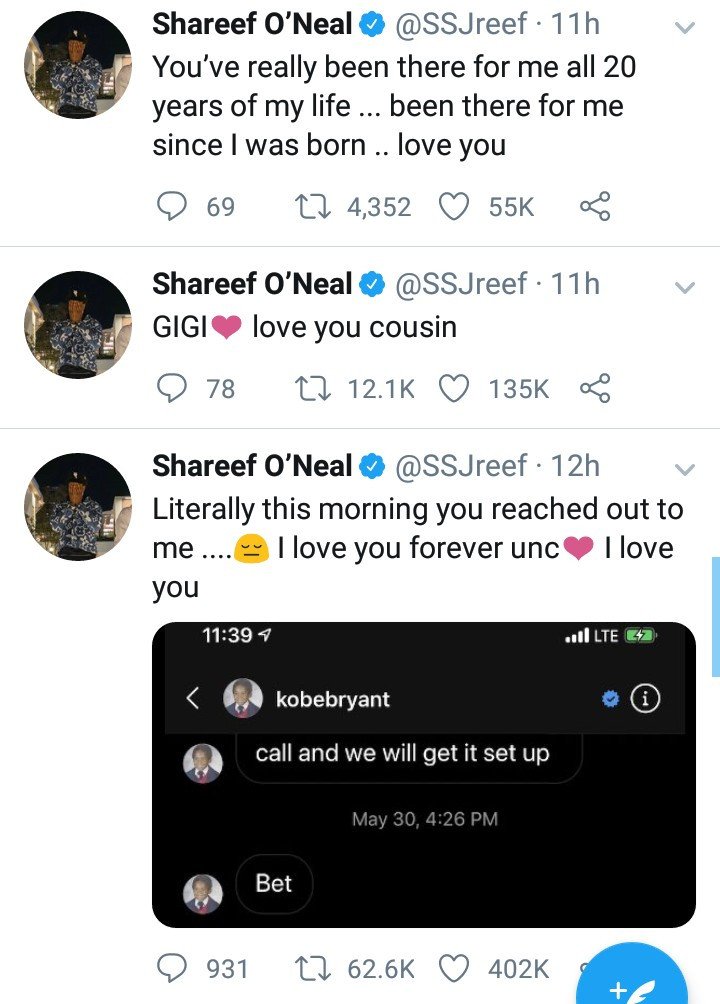The width and height of the screenshot is (720, 1004).
Task: Expand the dropdown arrow on GIGI tweet
Action: (x=685, y=287)
